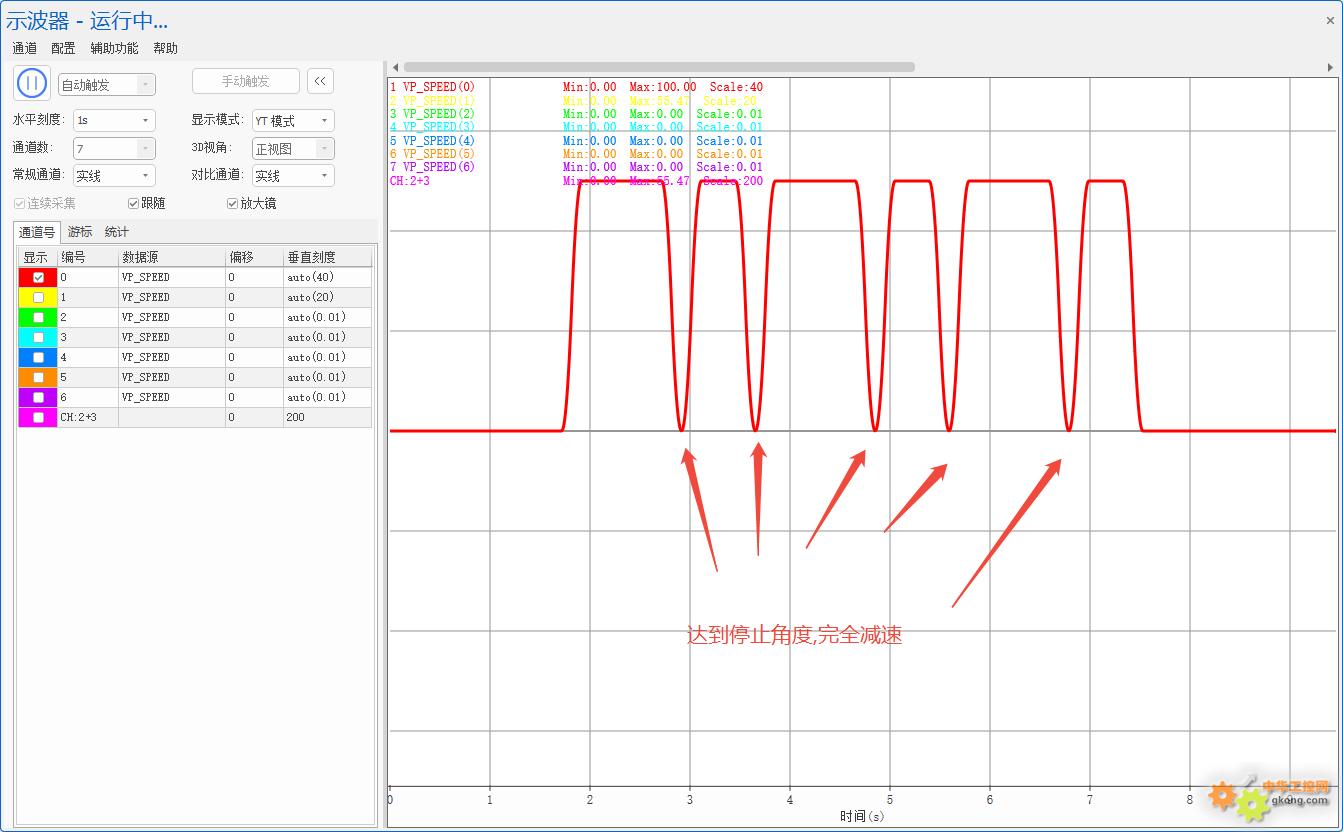Toggle the 跟随 checkbox
The height and width of the screenshot is (832, 1343).
pos(134,203)
